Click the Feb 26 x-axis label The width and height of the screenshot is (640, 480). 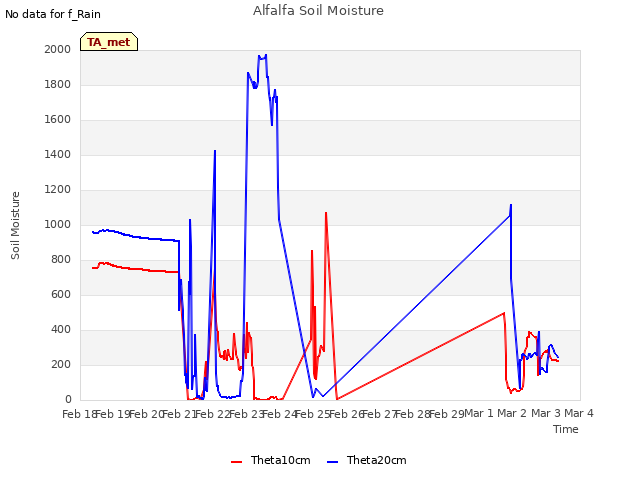pos(346,414)
